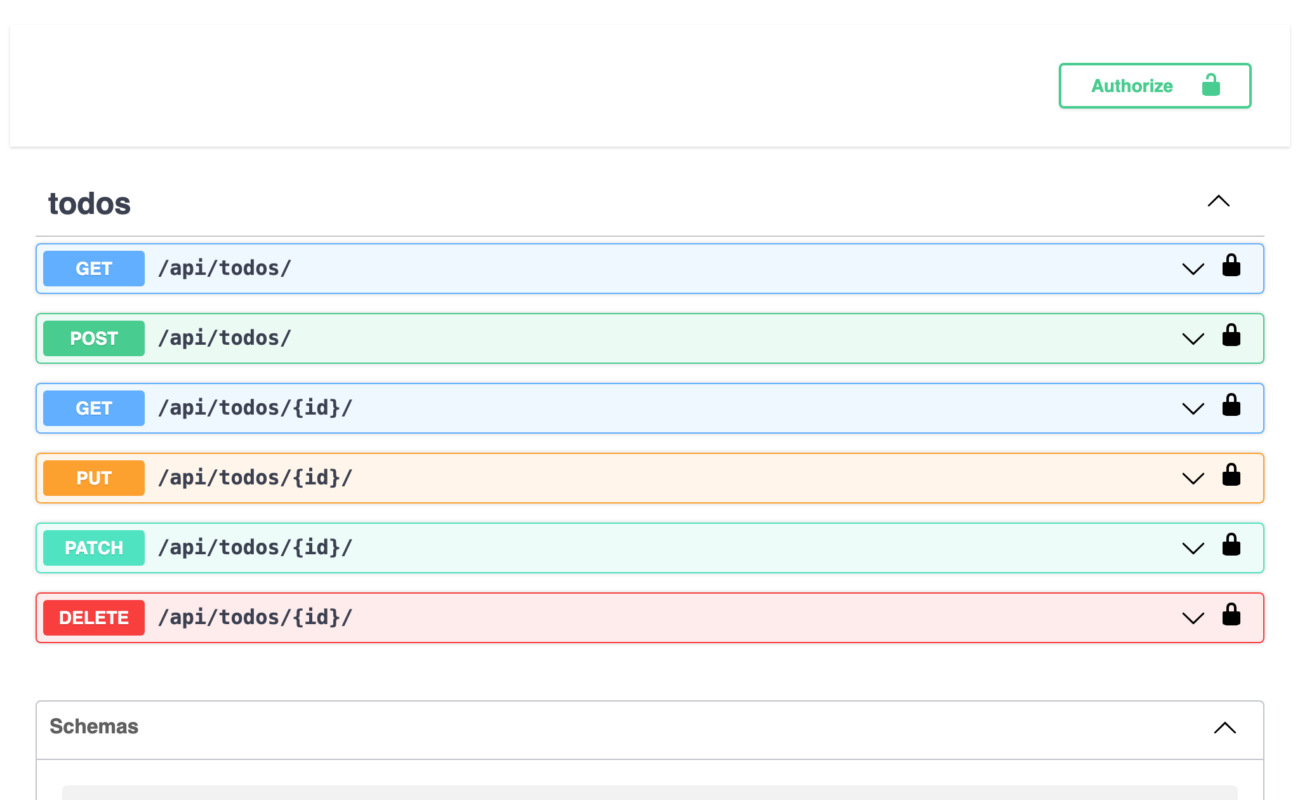
Task: Click the /api/todos/{id}/ path in the DELETE row
Action: (255, 618)
